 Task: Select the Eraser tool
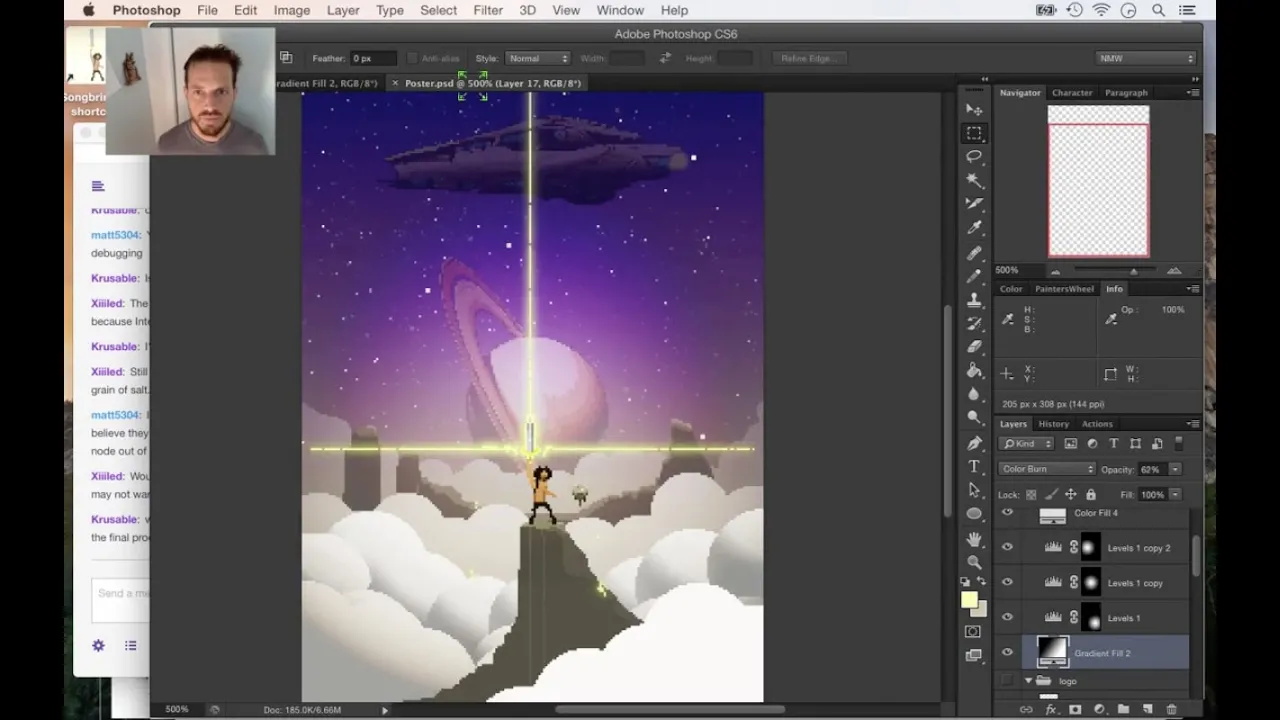point(974,347)
